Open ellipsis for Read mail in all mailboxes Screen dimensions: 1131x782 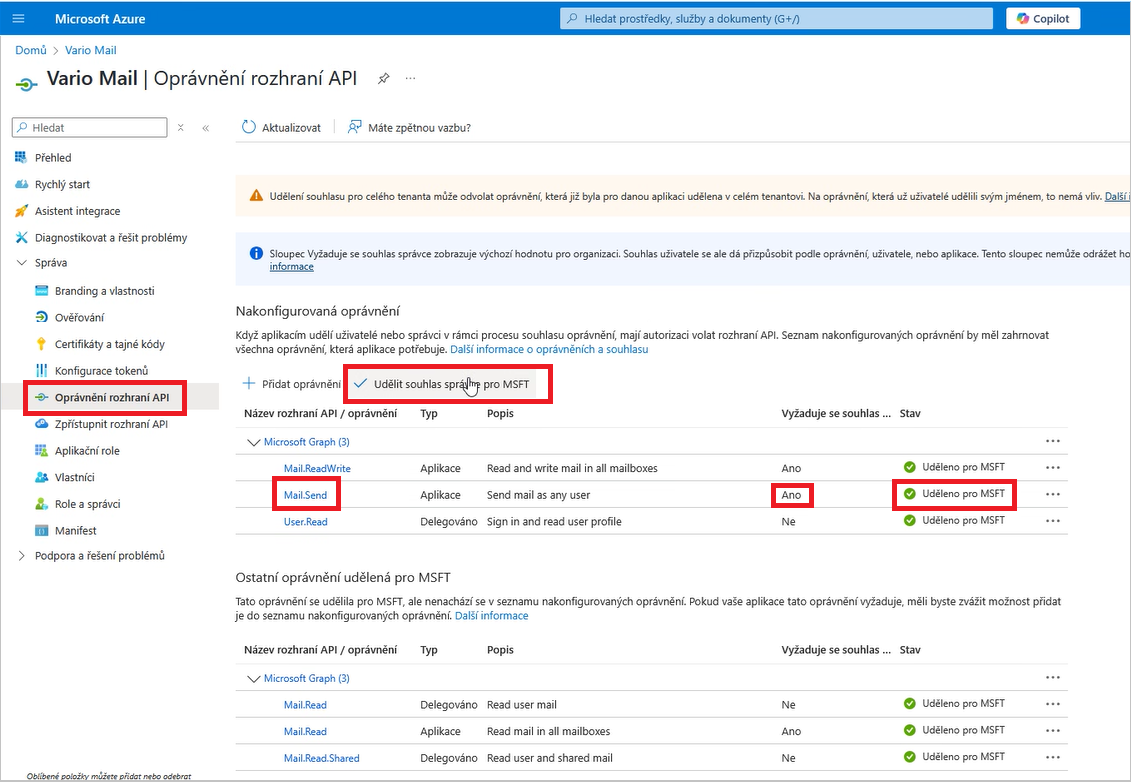coord(1052,731)
